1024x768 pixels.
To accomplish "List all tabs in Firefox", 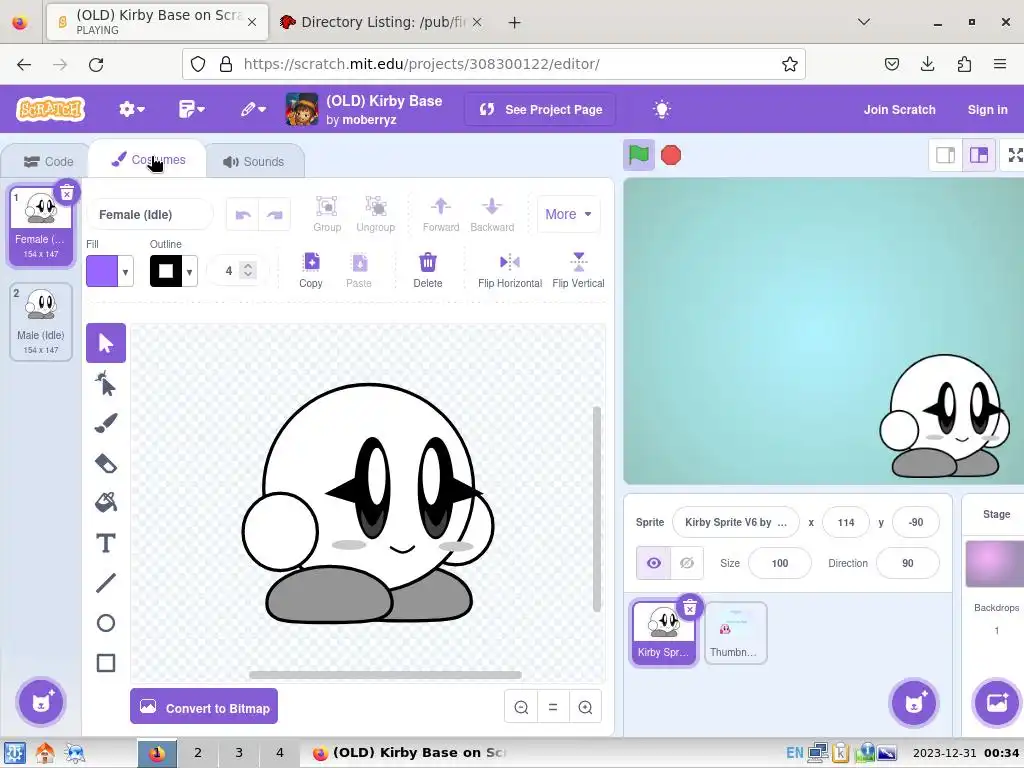I will tap(864, 22).
